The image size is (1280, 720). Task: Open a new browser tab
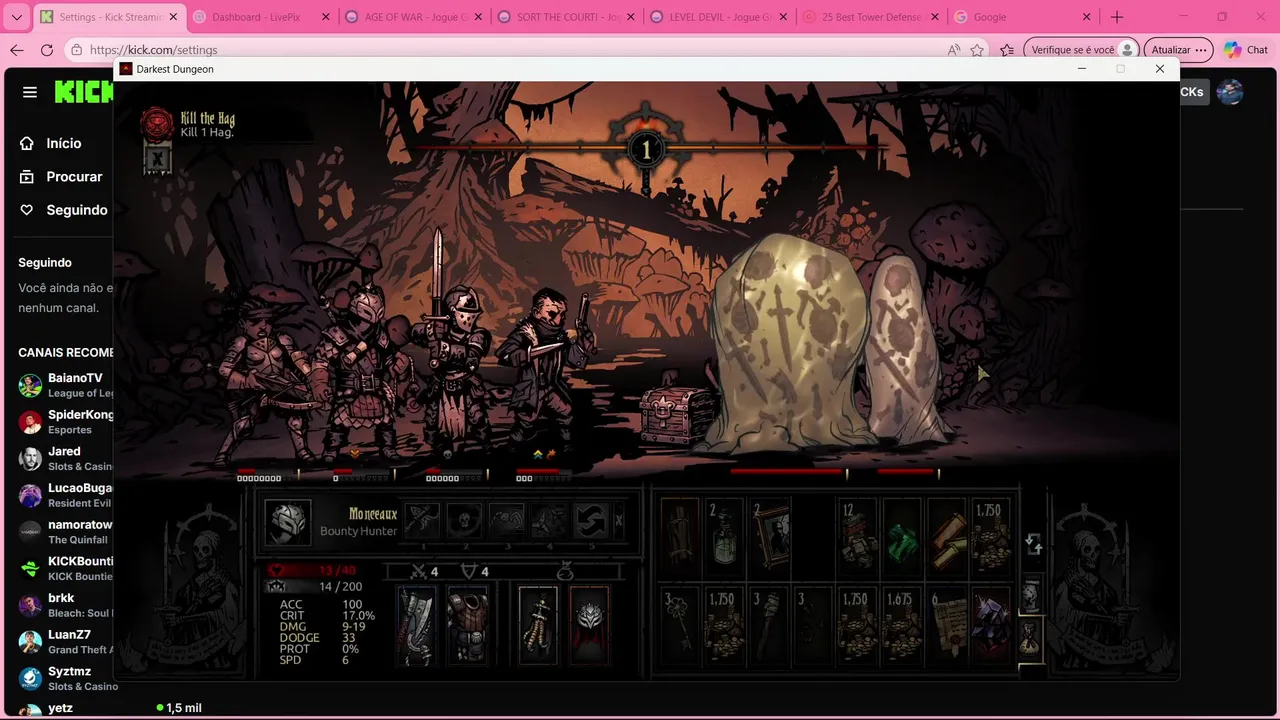pos(1117,17)
